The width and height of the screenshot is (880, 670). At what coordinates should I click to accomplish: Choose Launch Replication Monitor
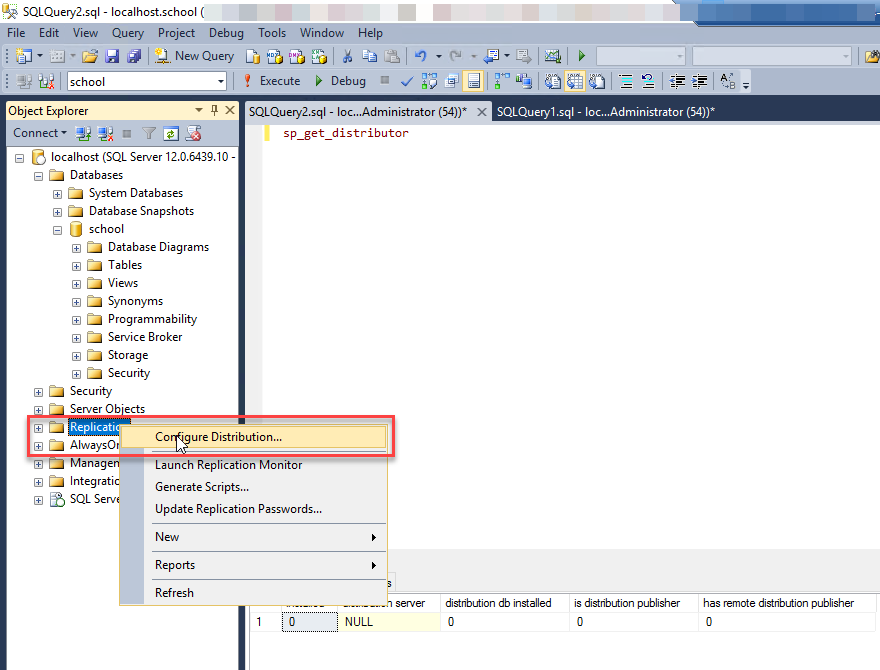(228, 465)
